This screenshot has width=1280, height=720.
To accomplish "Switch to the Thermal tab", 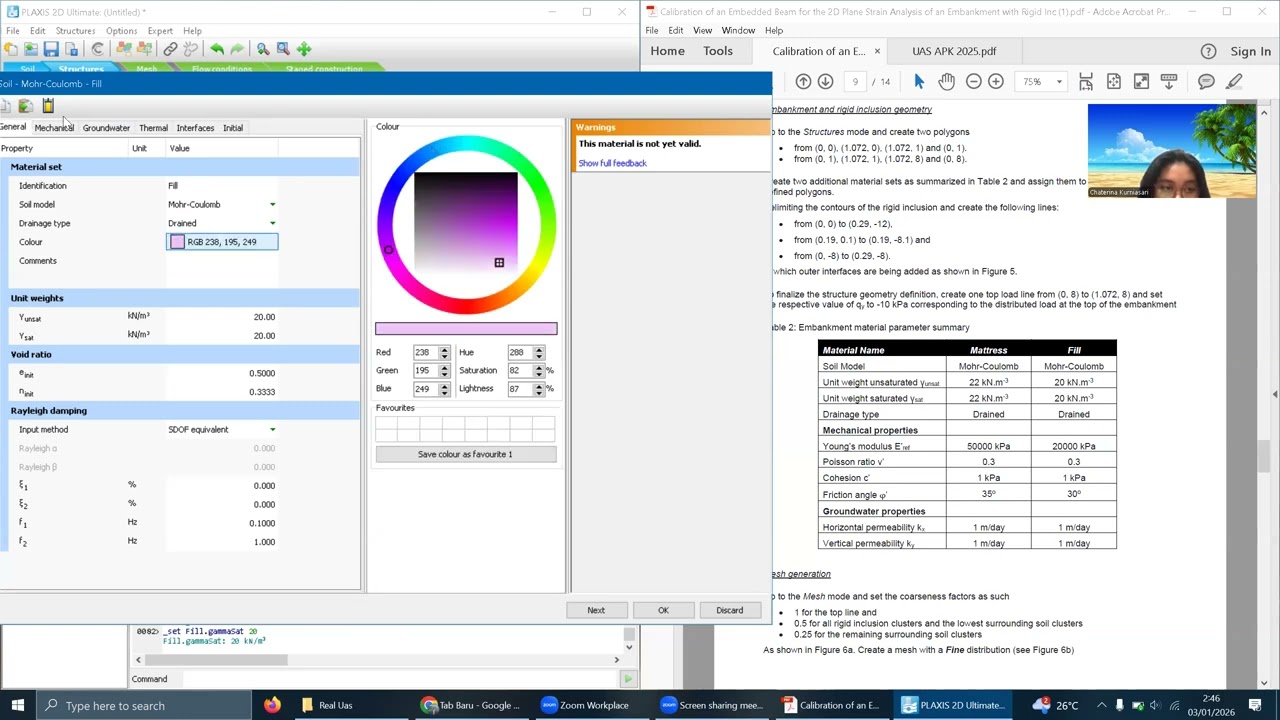I will [x=153, y=128].
